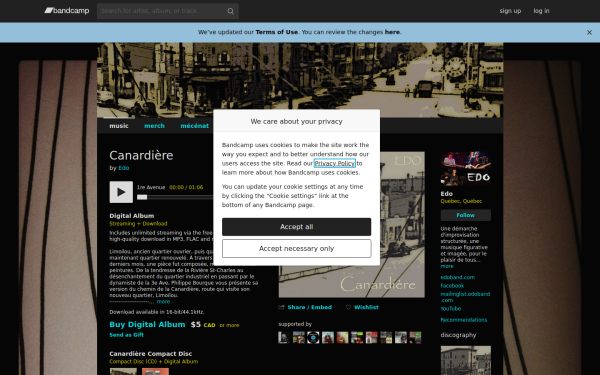The width and height of the screenshot is (600, 375).
Task: Dismiss the Terms of Use banner
Action: 589,33
